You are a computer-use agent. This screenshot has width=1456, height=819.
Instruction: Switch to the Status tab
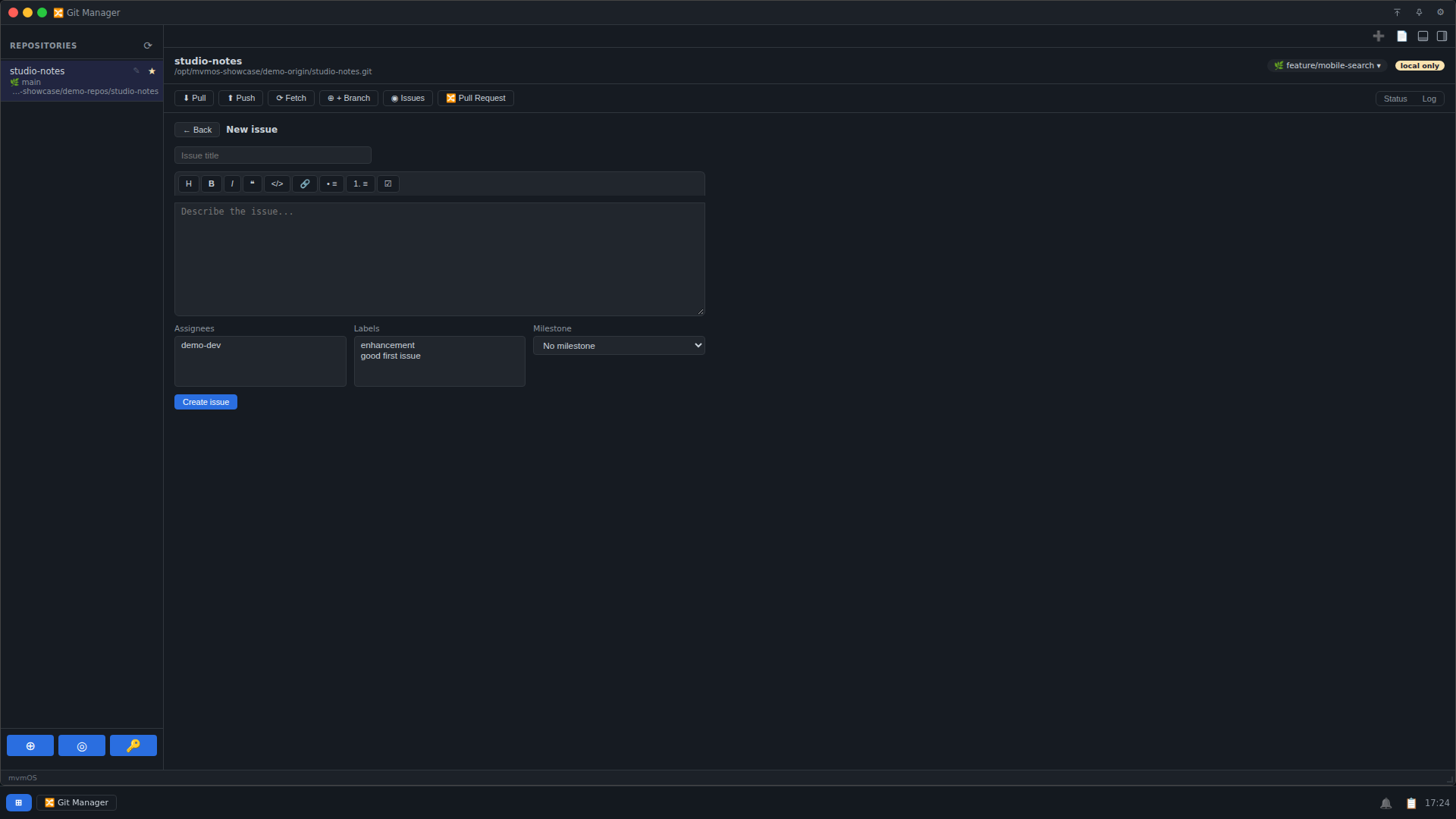tap(1395, 99)
